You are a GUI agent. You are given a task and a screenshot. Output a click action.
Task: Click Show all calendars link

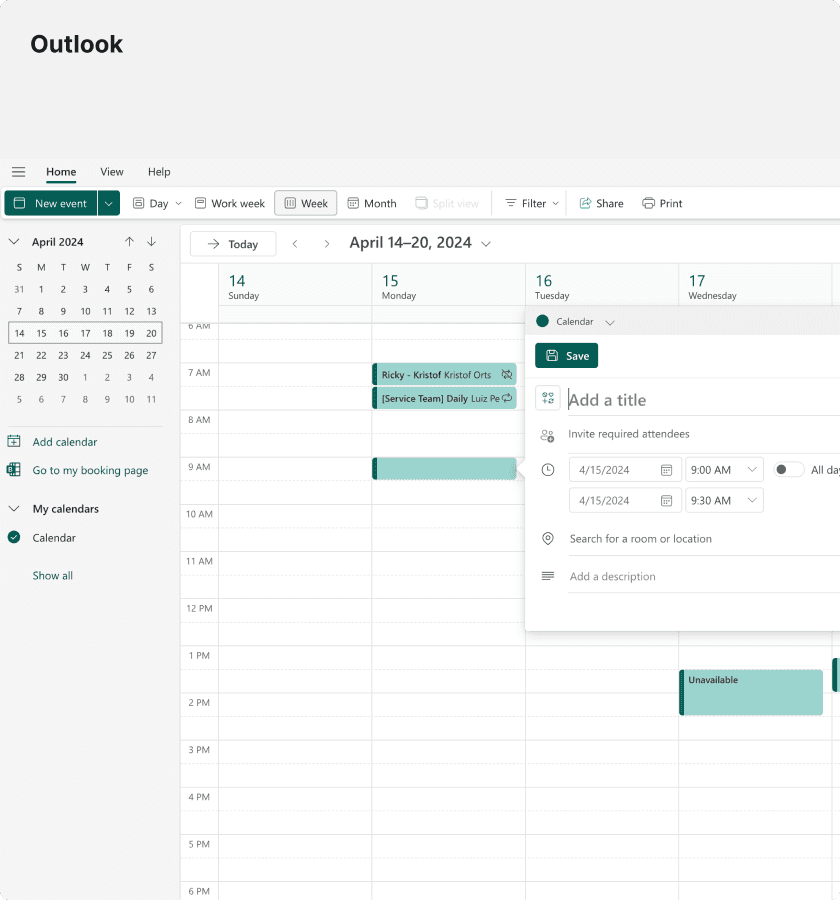52,576
